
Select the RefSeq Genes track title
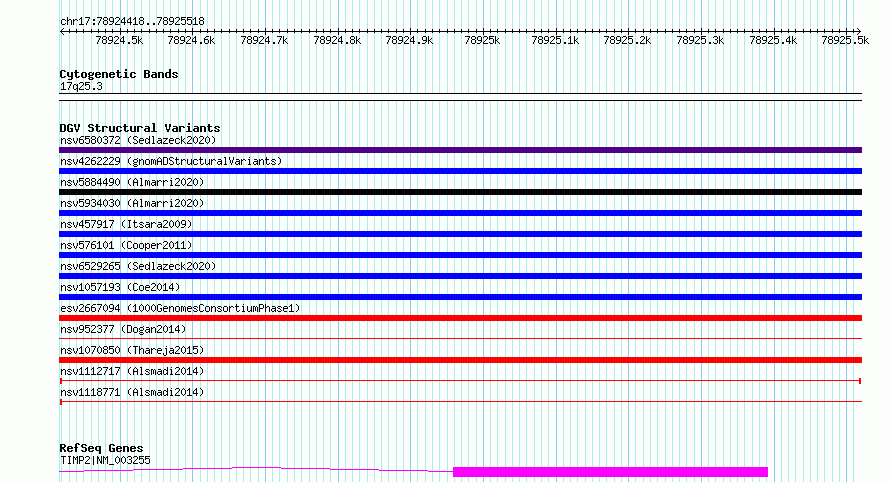(101, 449)
